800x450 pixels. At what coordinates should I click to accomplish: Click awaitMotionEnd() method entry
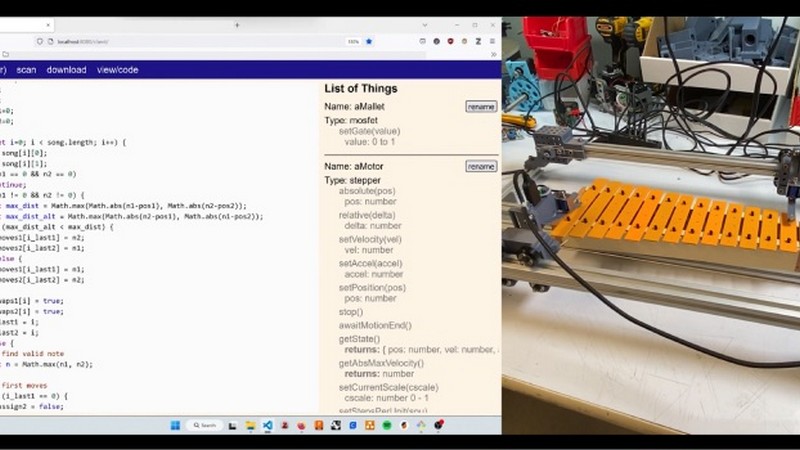[x=375, y=326]
